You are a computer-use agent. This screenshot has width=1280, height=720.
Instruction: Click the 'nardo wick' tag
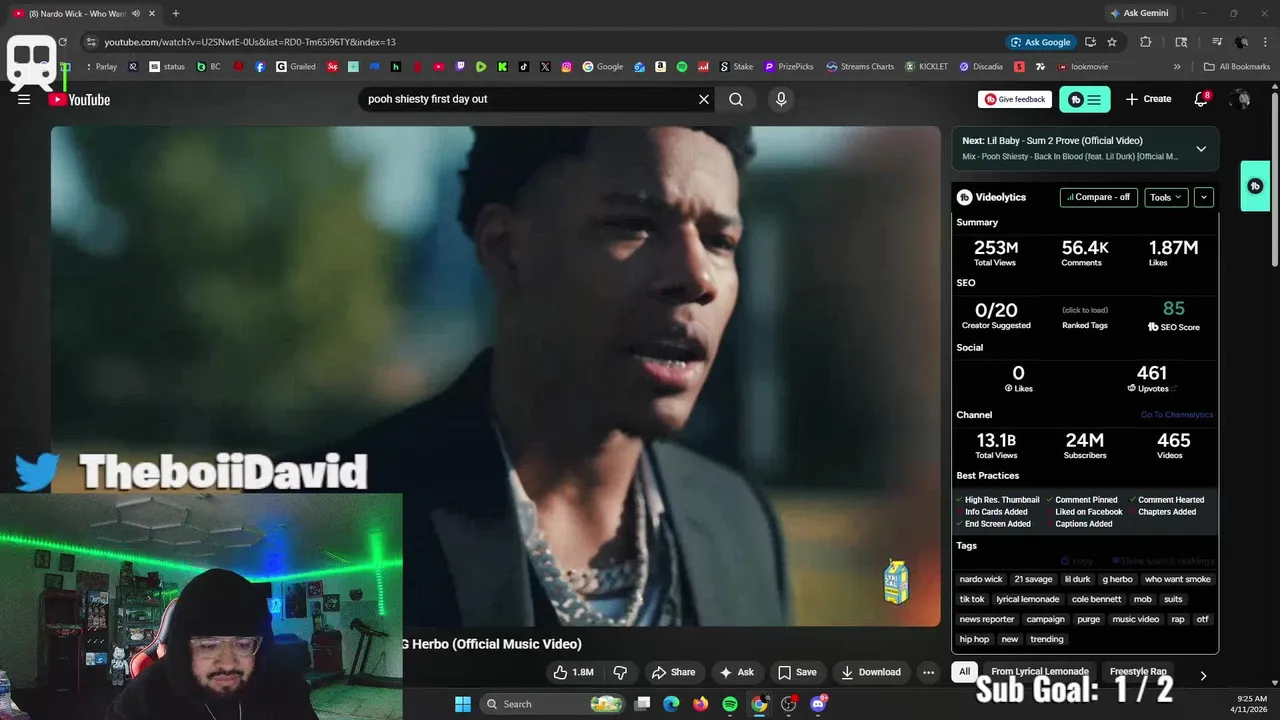click(981, 579)
